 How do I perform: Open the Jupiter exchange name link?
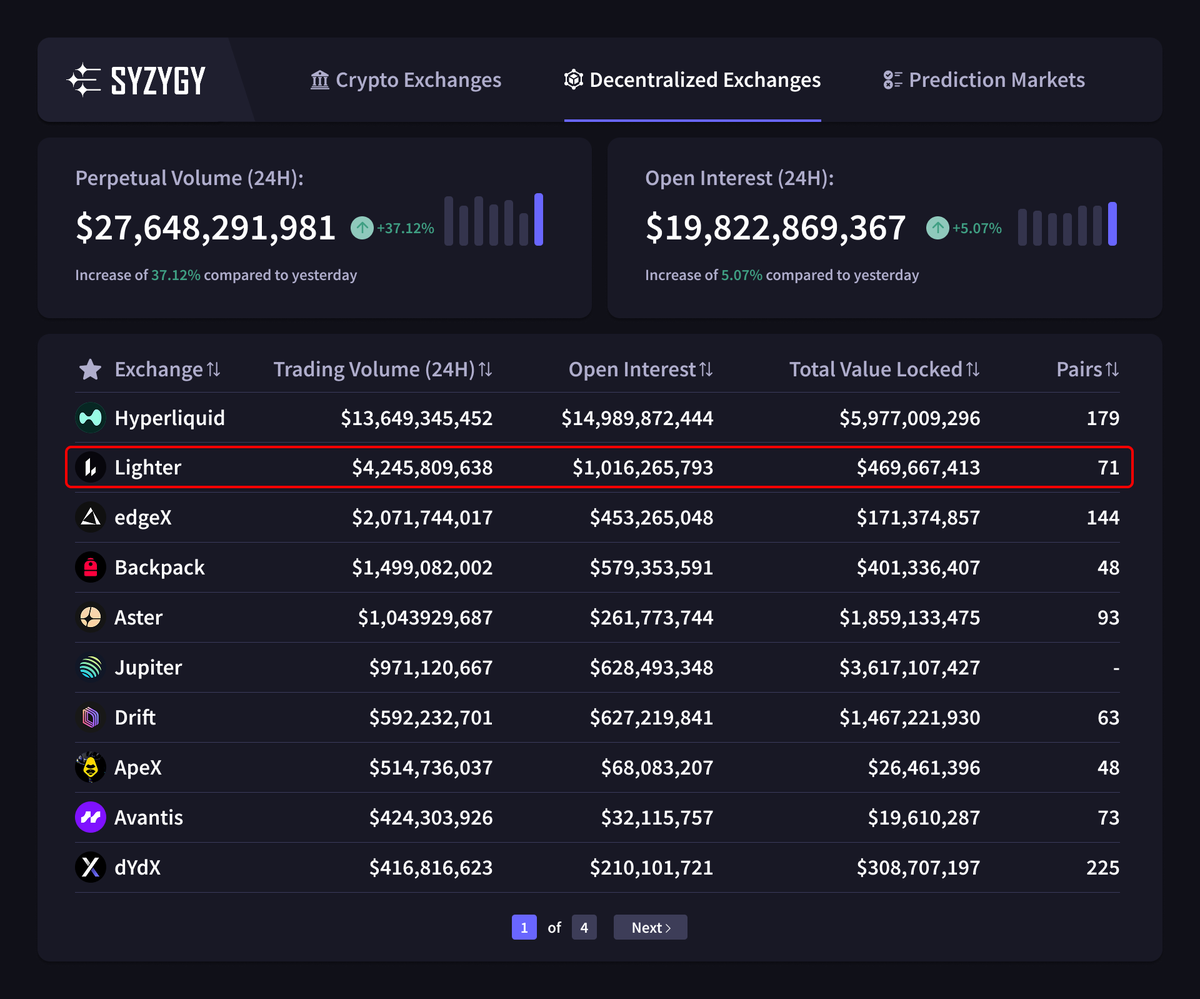tap(148, 667)
